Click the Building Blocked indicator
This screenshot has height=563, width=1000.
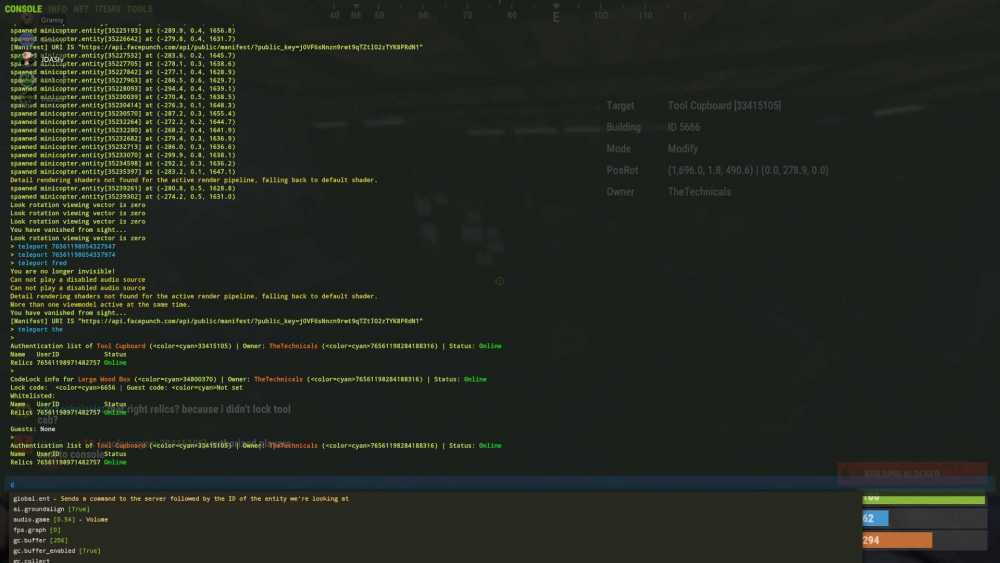pyautogui.click(x=911, y=471)
